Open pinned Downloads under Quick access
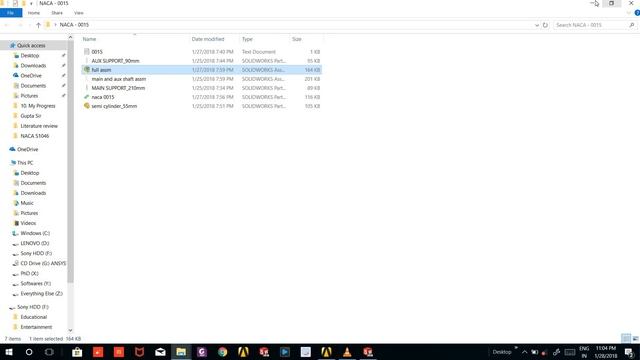Viewport: 640px width, 360px height. coord(33,66)
